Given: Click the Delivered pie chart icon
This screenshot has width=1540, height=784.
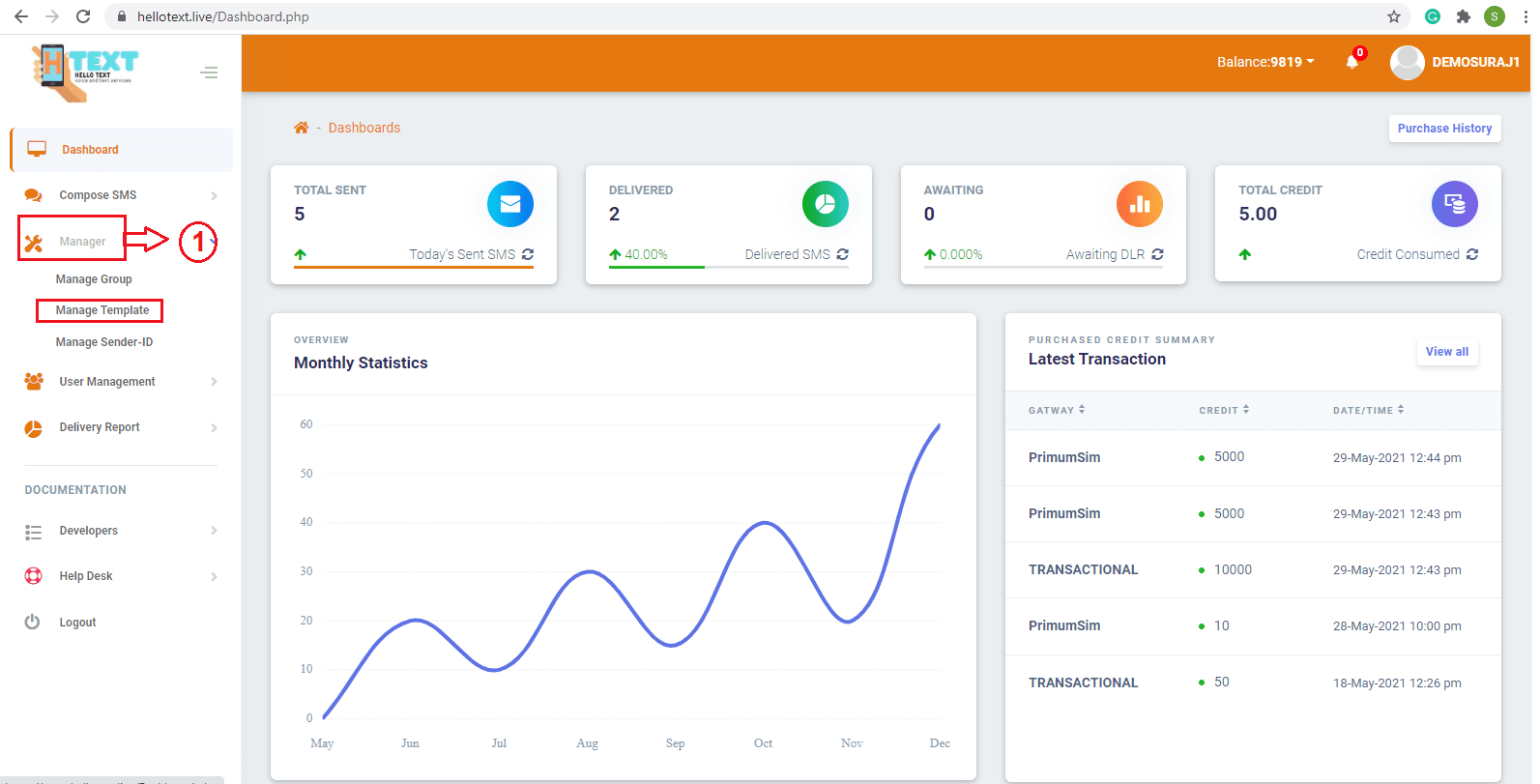Looking at the screenshot, I should (825, 204).
